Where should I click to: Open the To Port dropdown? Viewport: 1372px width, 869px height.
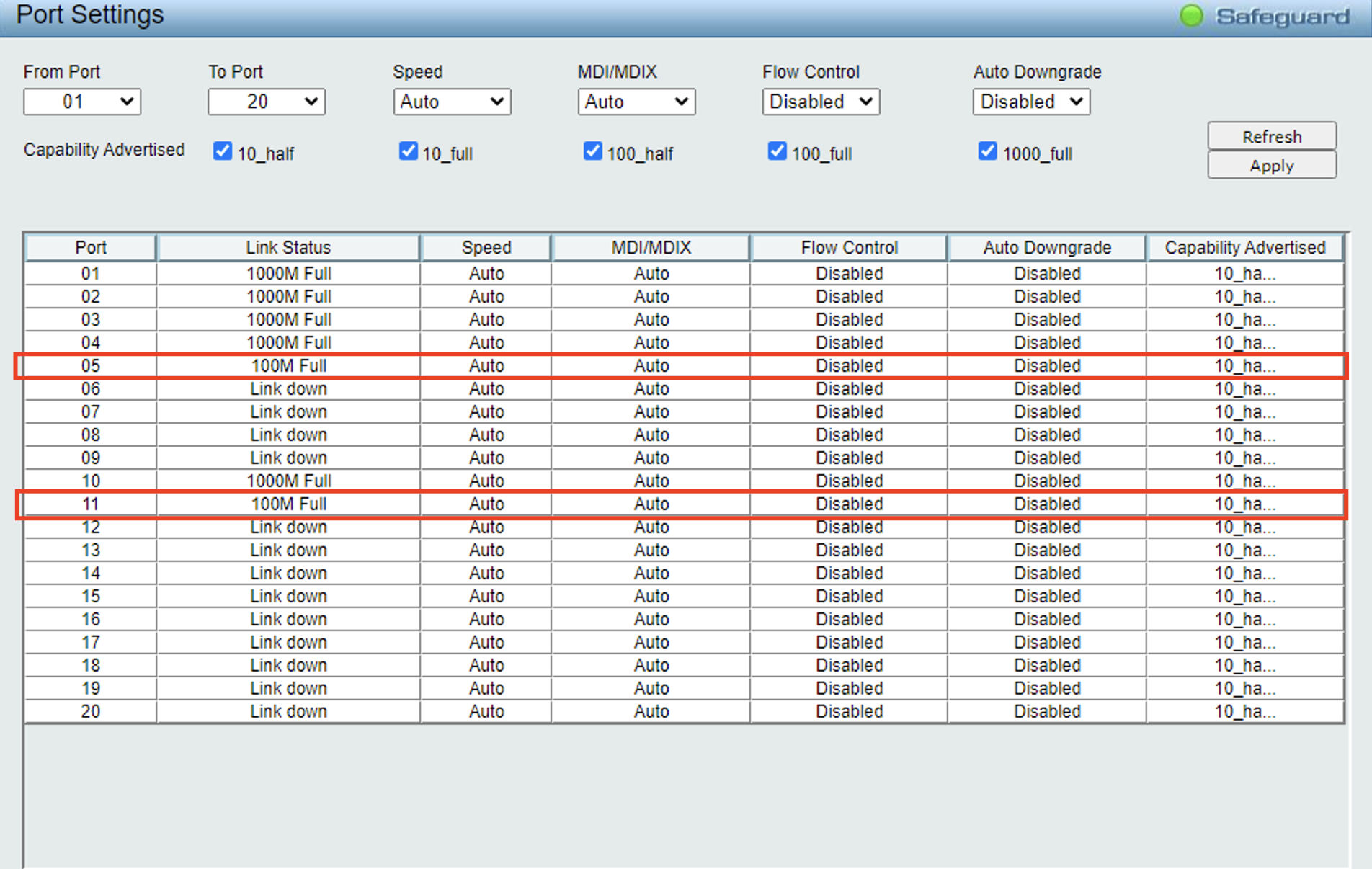(x=267, y=102)
